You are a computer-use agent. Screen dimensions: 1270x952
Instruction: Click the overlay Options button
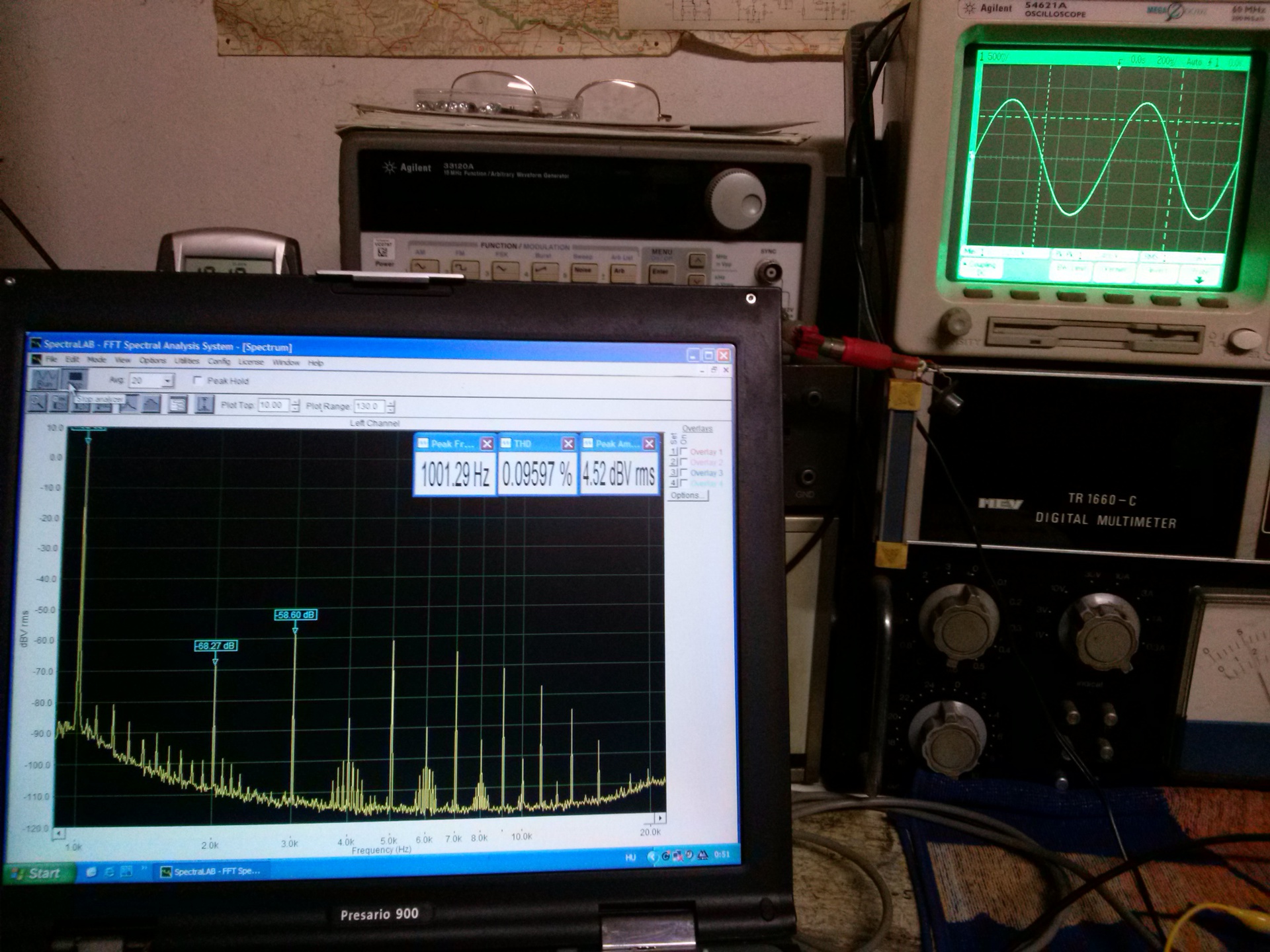click(687, 495)
